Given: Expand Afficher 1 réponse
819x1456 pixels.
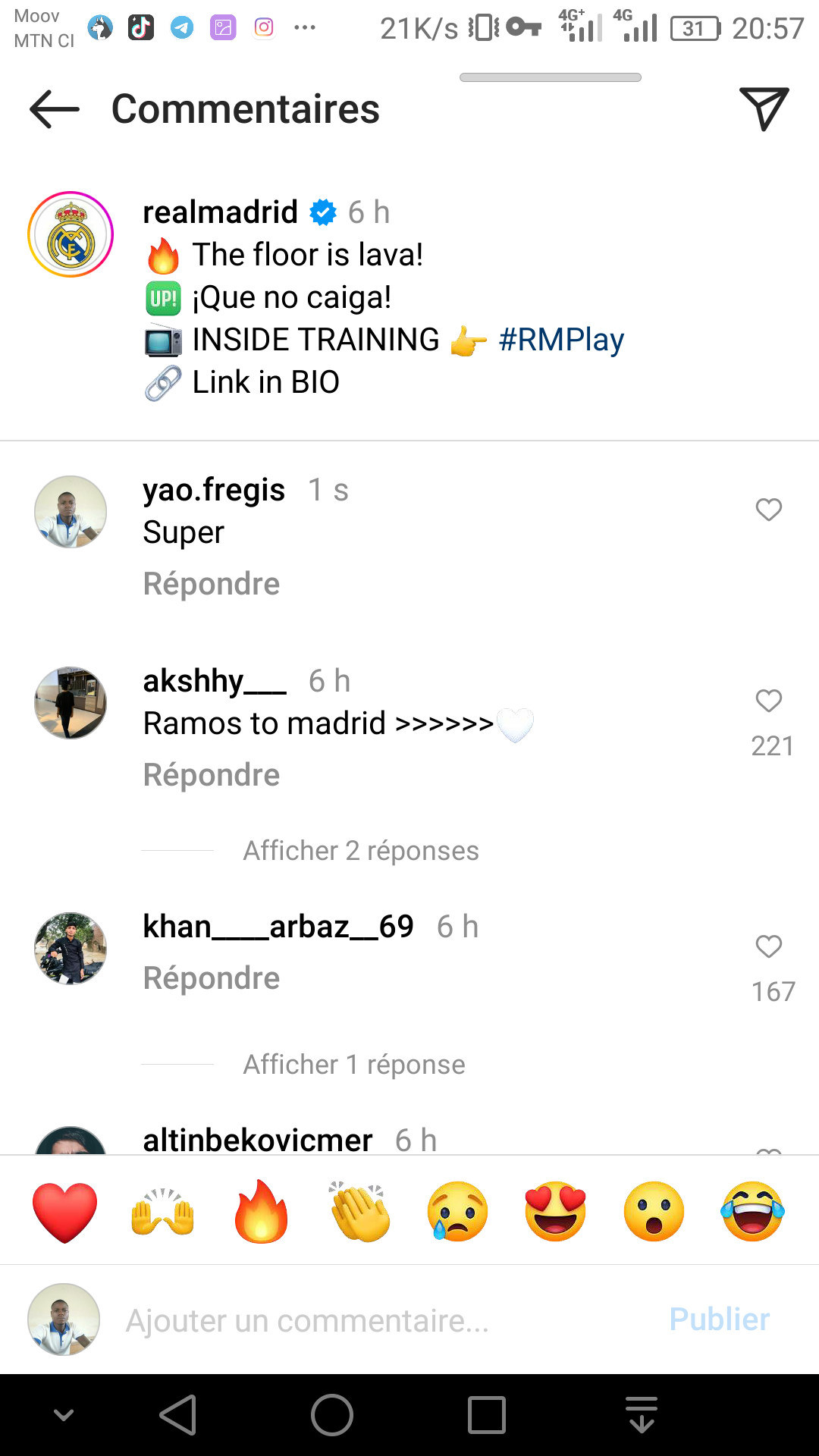Looking at the screenshot, I should 354,1065.
